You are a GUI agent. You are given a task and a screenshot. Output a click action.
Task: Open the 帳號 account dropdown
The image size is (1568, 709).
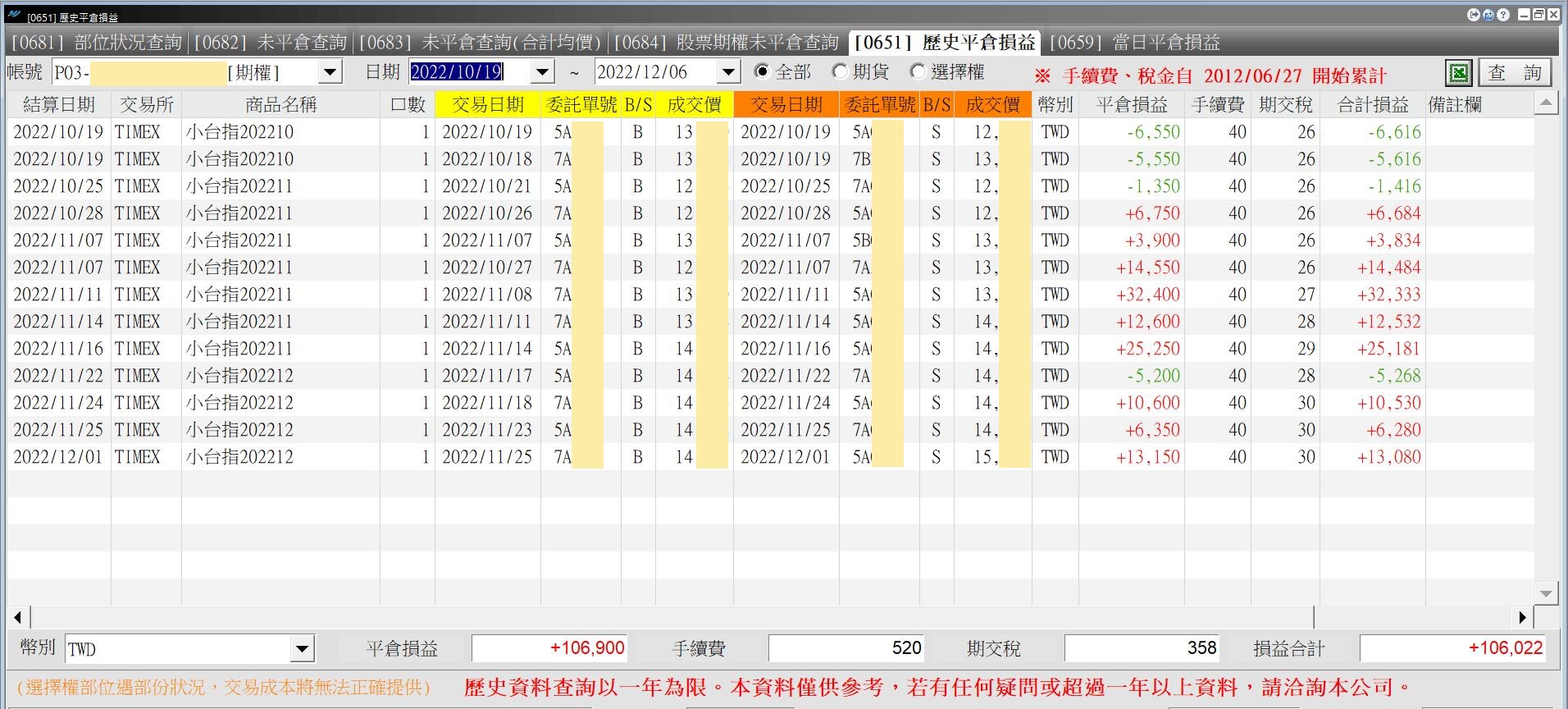pos(330,72)
